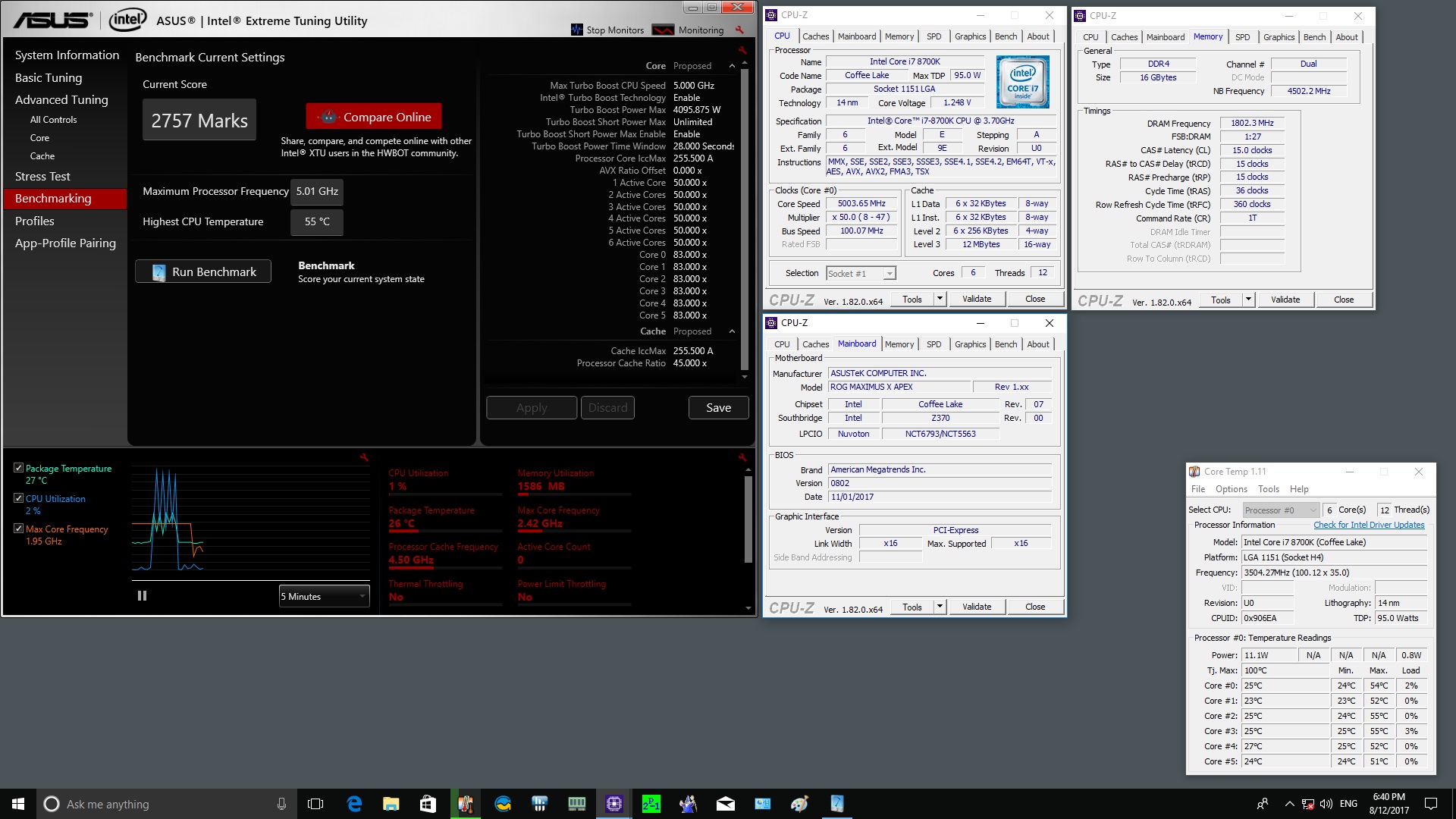Image resolution: width=1456 pixels, height=819 pixels.
Task: Collapse the Cache Proposed section
Action: click(x=732, y=331)
